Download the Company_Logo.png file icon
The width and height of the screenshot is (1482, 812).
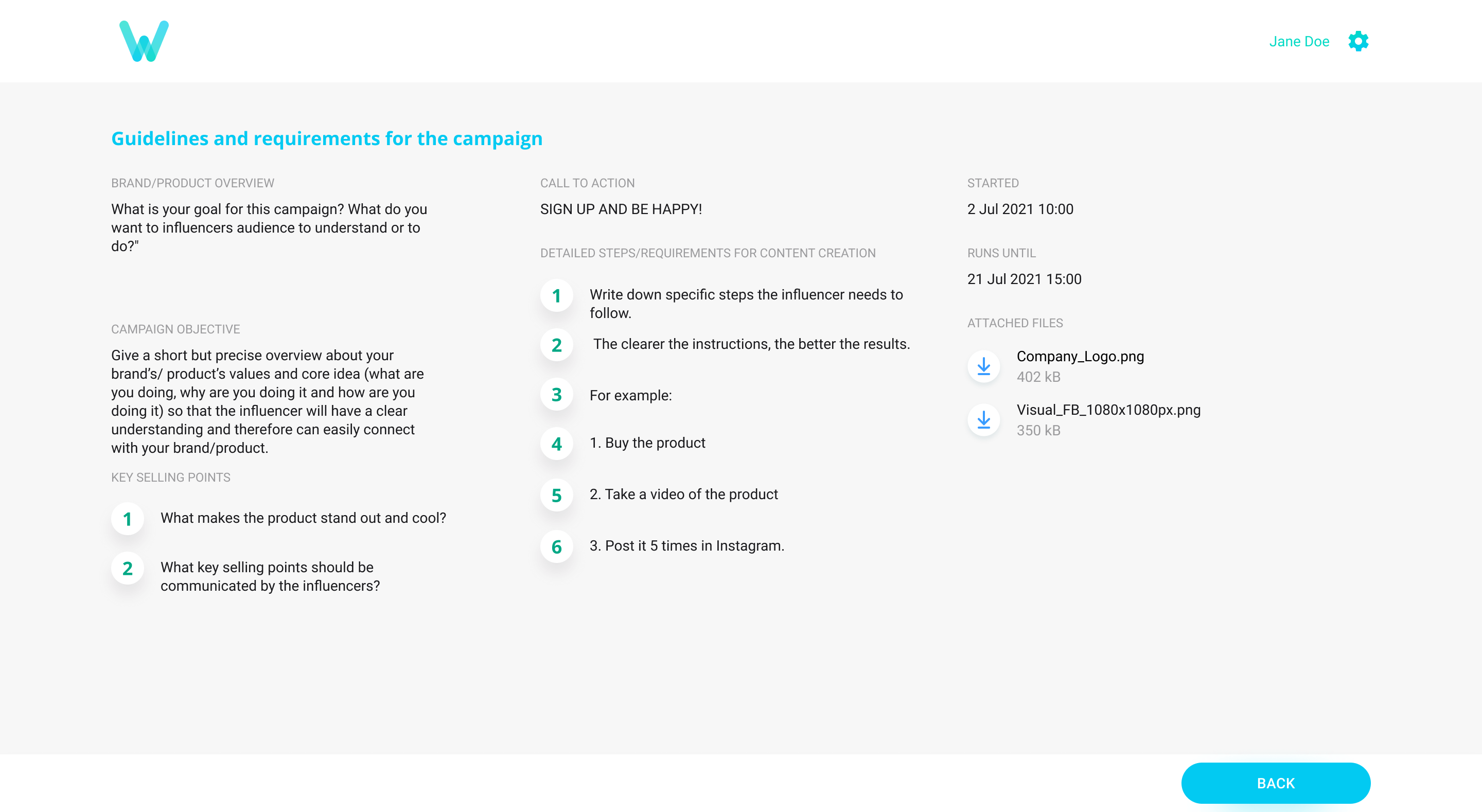click(983, 366)
